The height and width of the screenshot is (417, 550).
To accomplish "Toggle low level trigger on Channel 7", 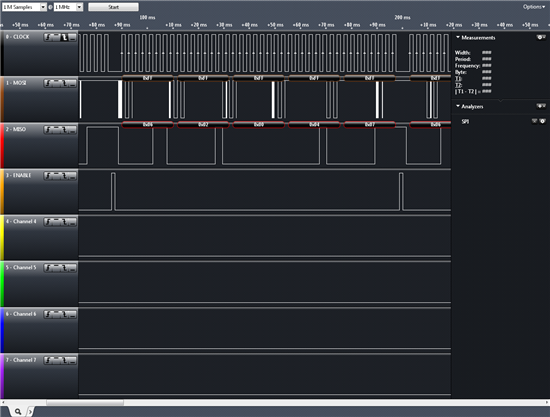I will [72, 360].
